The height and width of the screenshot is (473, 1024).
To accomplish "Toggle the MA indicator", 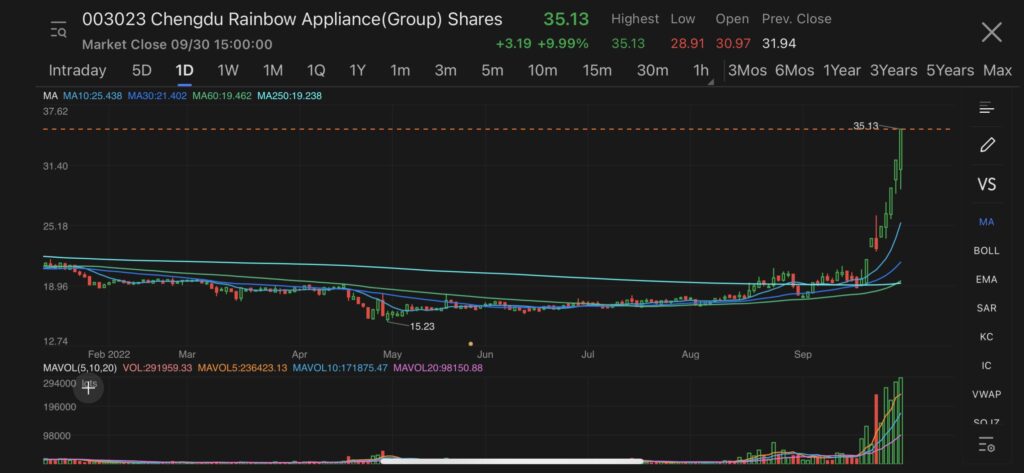I will 986,222.
